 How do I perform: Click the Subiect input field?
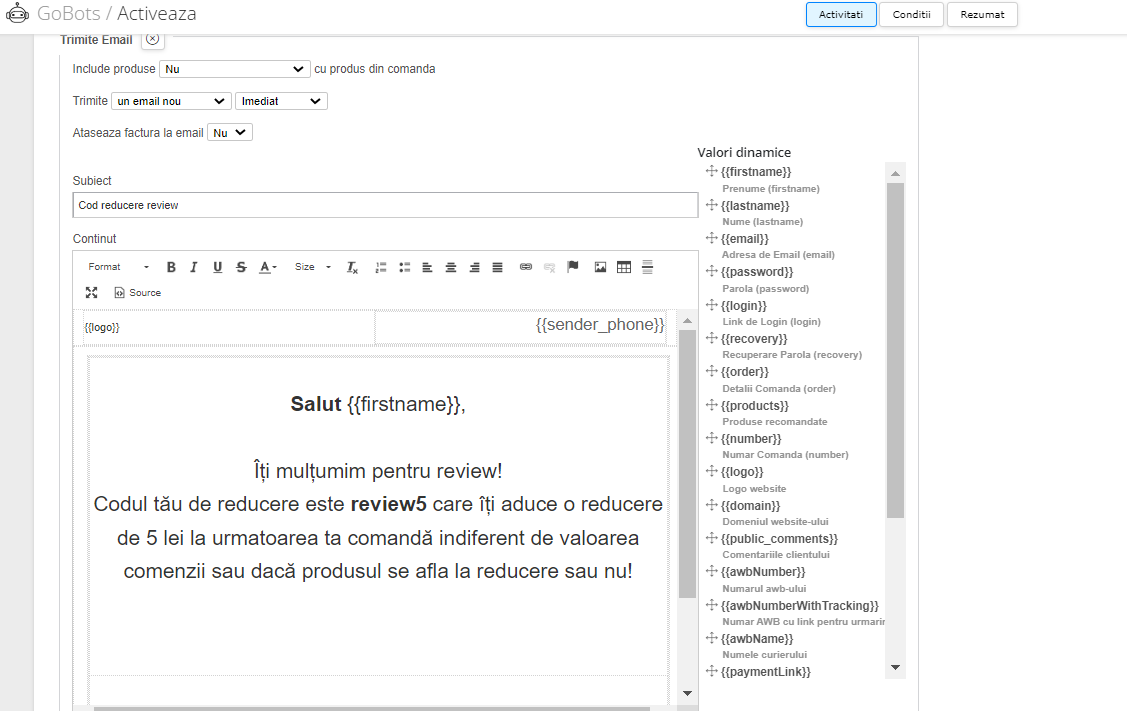385,205
